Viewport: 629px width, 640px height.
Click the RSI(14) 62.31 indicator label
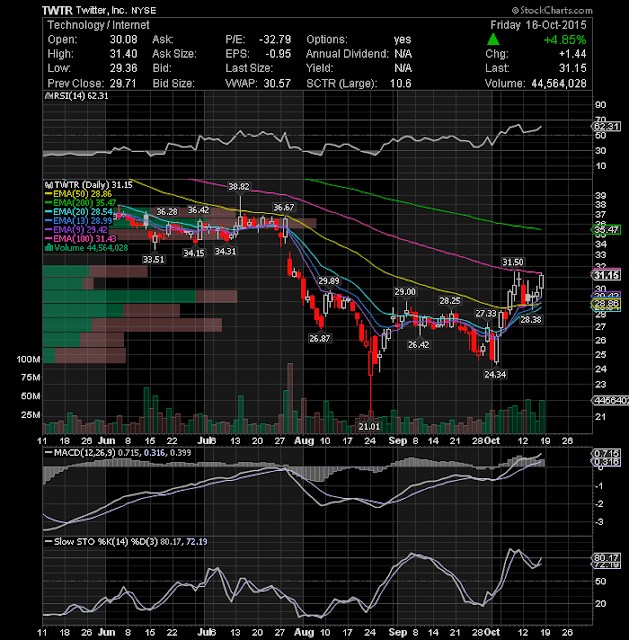pyautogui.click(x=76, y=96)
